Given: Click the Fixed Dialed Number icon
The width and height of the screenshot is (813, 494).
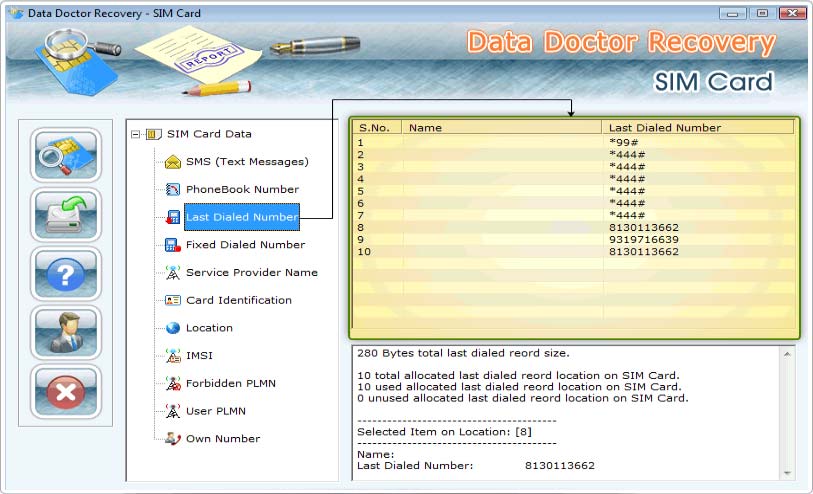Looking at the screenshot, I should tap(173, 245).
